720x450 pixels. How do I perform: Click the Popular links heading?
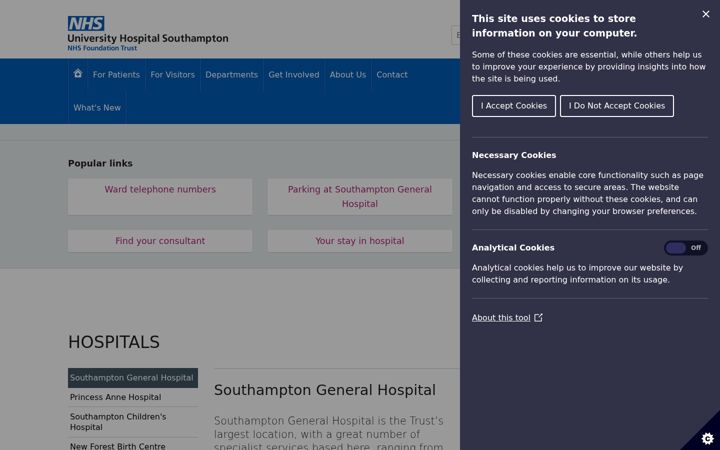100,163
